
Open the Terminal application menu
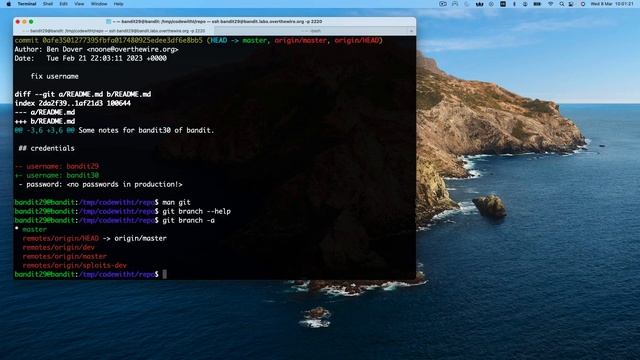pos(27,4)
